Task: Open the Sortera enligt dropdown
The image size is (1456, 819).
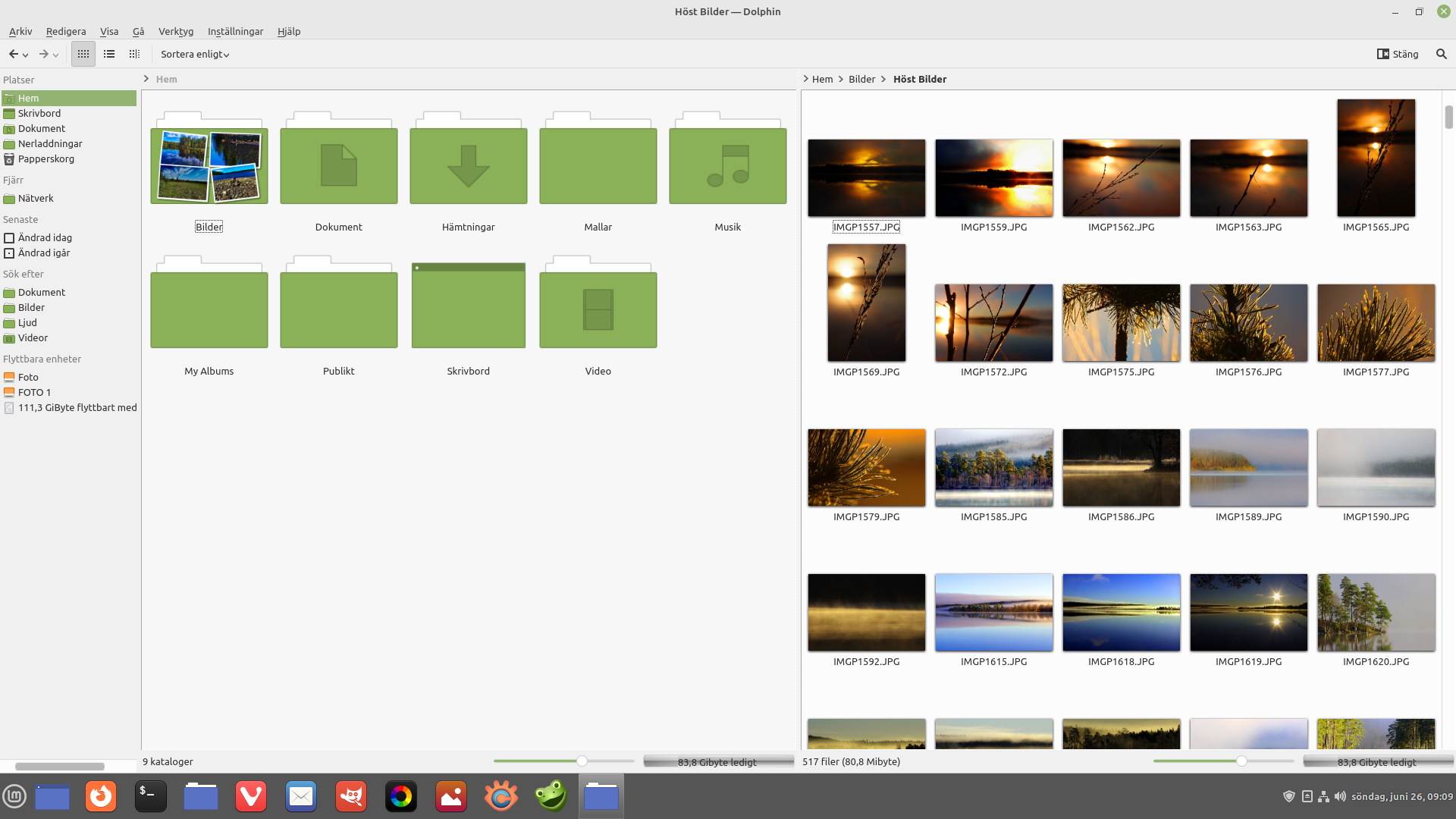Action: [195, 54]
